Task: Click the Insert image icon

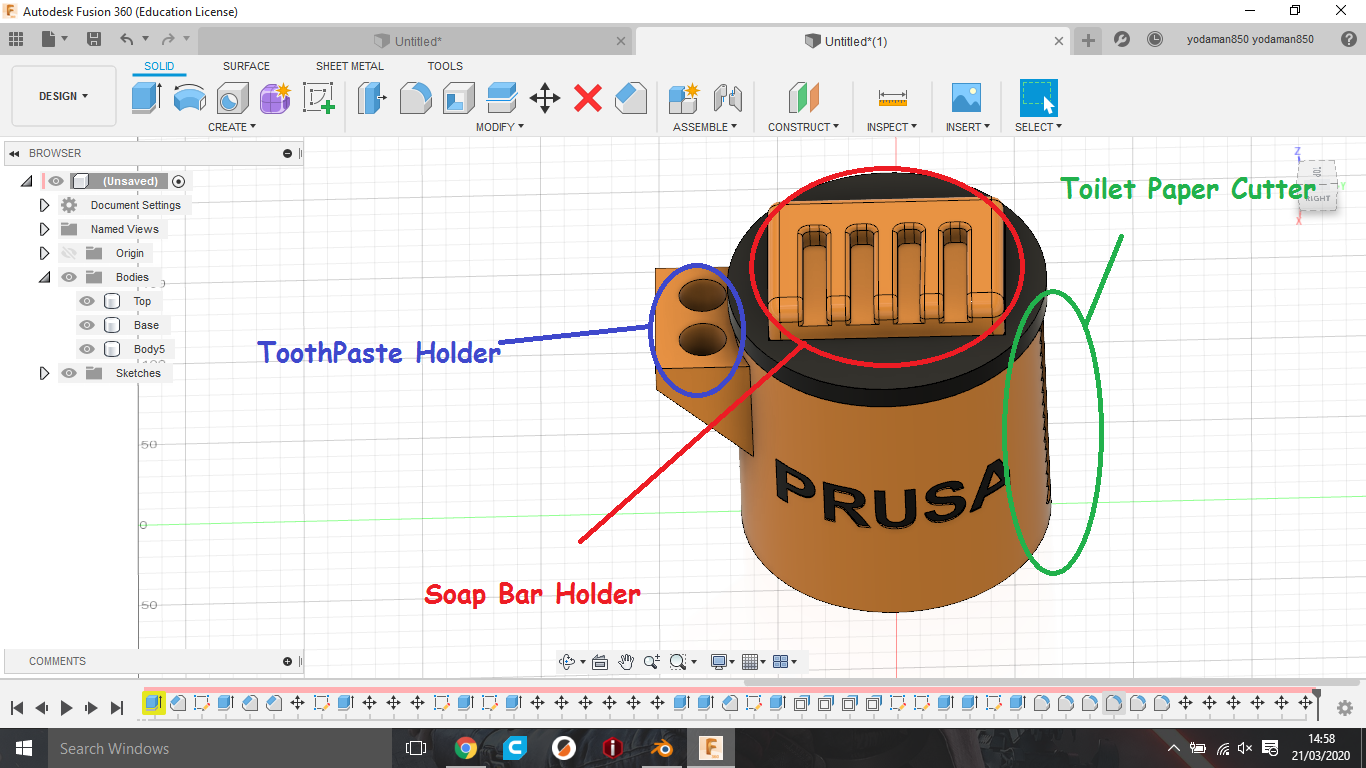Action: point(966,98)
